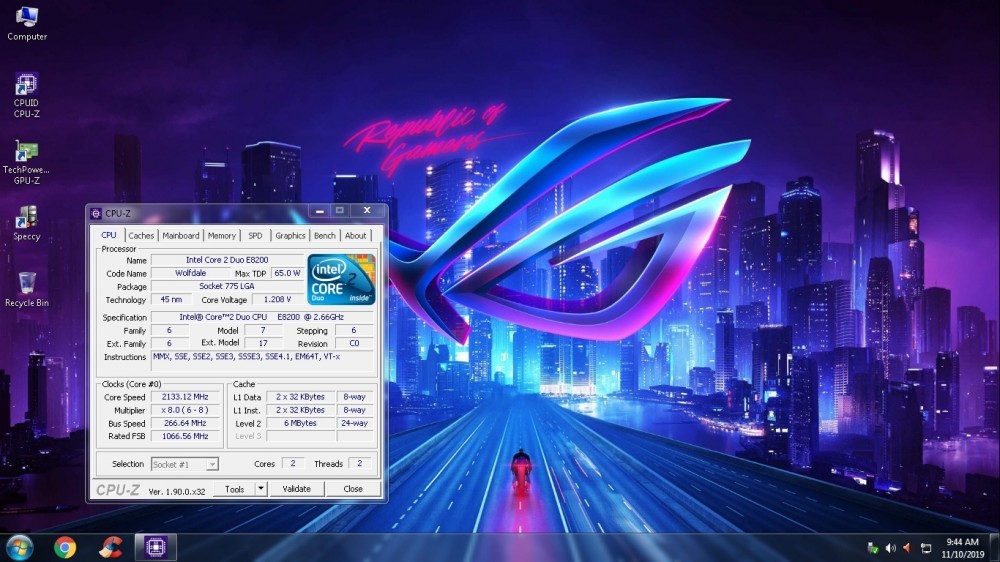Click the Threads count field
1000x562 pixels.
[x=360, y=464]
